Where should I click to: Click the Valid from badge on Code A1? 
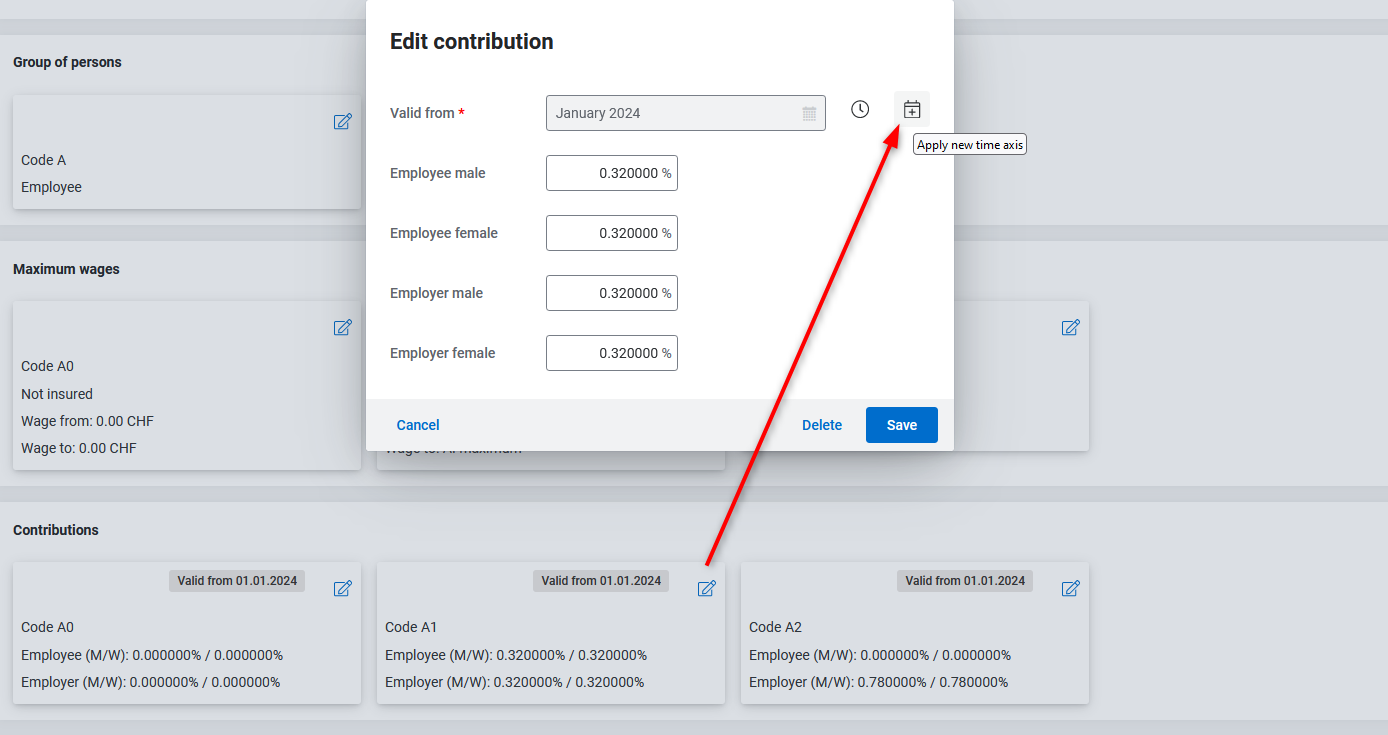[601, 581]
